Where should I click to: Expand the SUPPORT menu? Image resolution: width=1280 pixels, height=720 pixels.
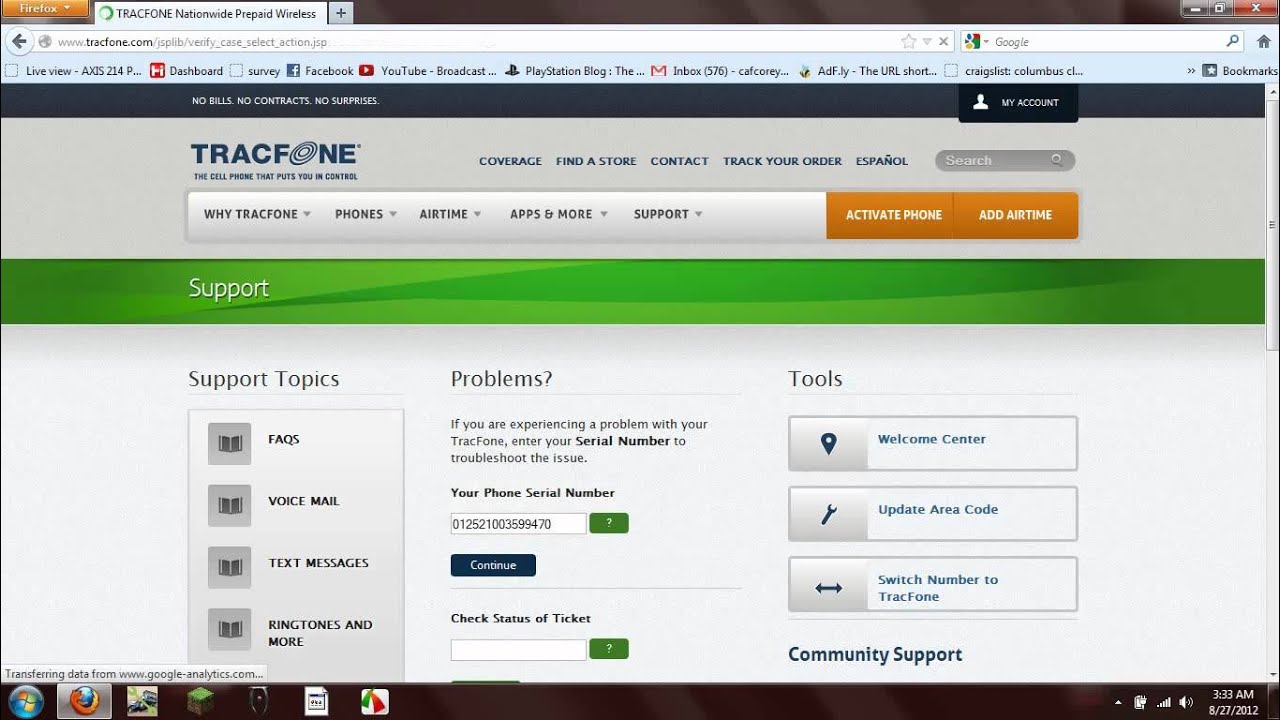(668, 214)
